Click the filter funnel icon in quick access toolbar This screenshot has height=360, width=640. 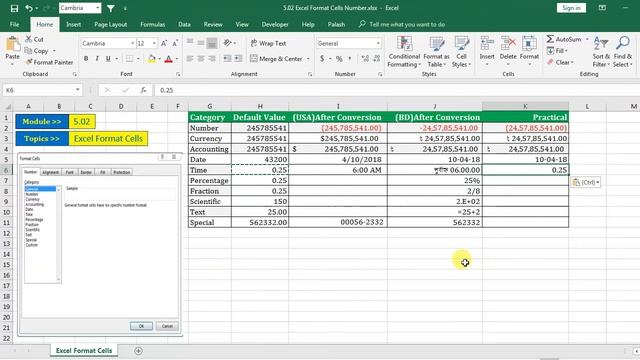pos(111,8)
